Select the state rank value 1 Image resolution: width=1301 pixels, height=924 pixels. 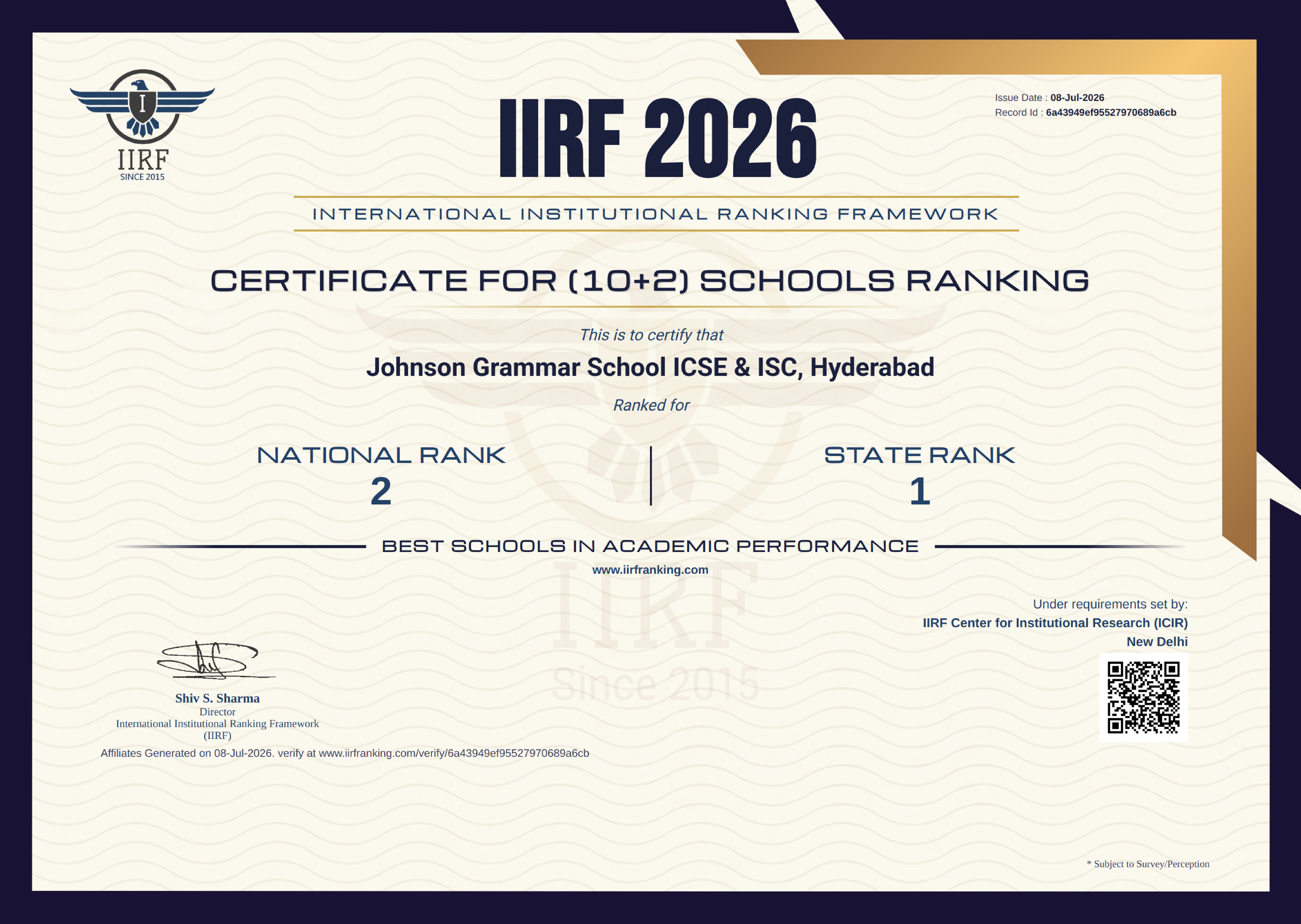[x=920, y=491]
